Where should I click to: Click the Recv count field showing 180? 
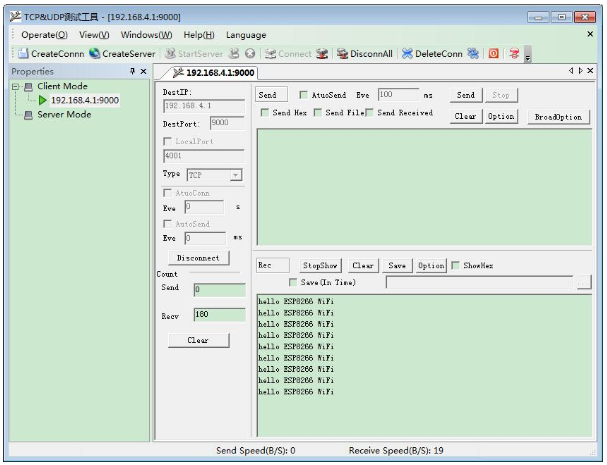(219, 314)
